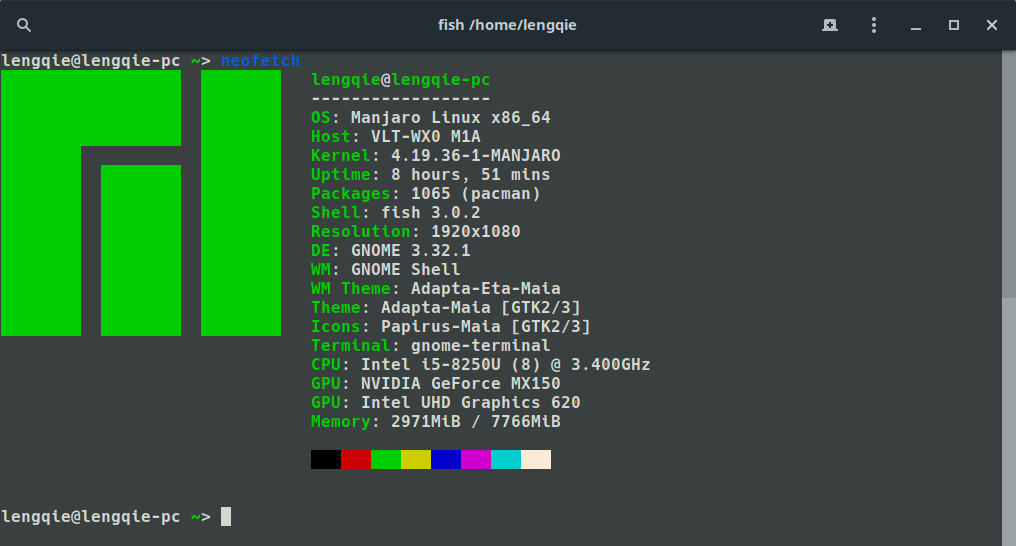This screenshot has width=1016, height=546.
Task: Click the Resolution value '1920x1080'
Action: pos(476,231)
